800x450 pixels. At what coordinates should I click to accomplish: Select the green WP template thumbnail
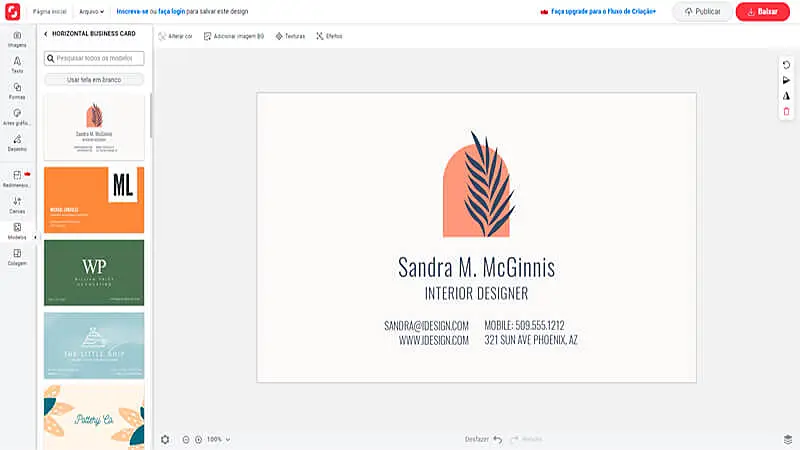coord(94,272)
